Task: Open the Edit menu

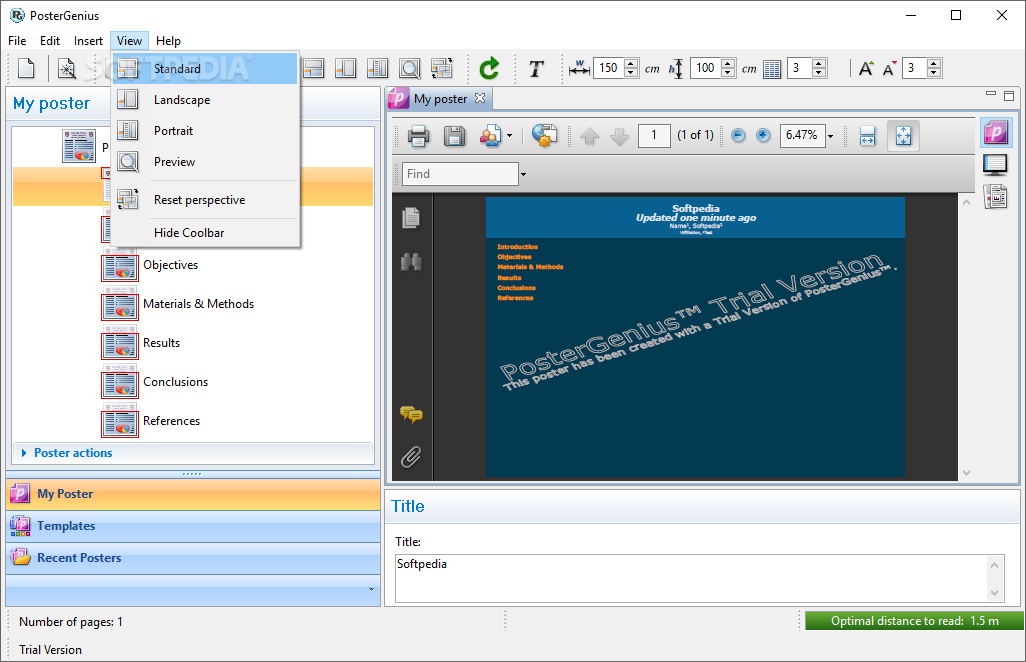Action: click(50, 41)
